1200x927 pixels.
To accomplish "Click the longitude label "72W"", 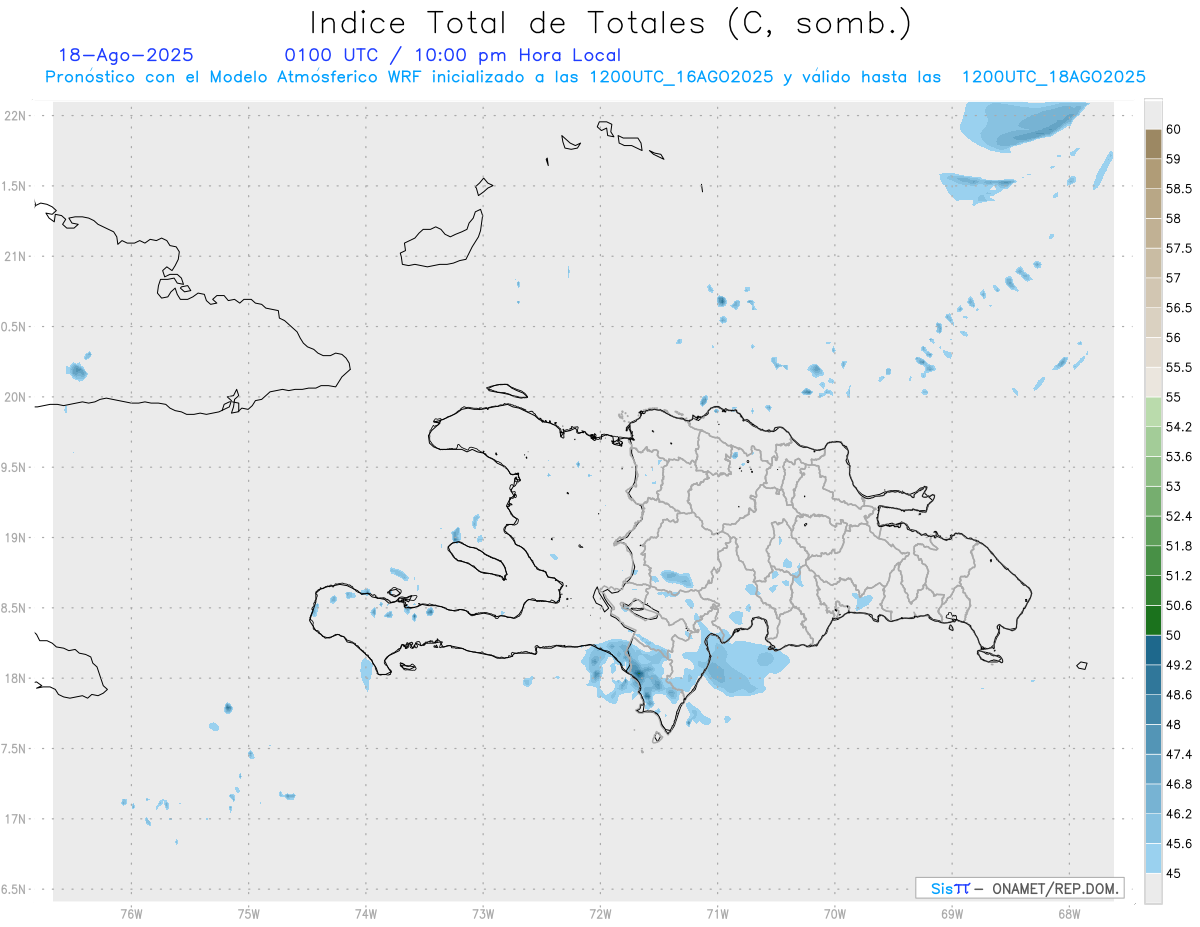I will coord(600,914).
